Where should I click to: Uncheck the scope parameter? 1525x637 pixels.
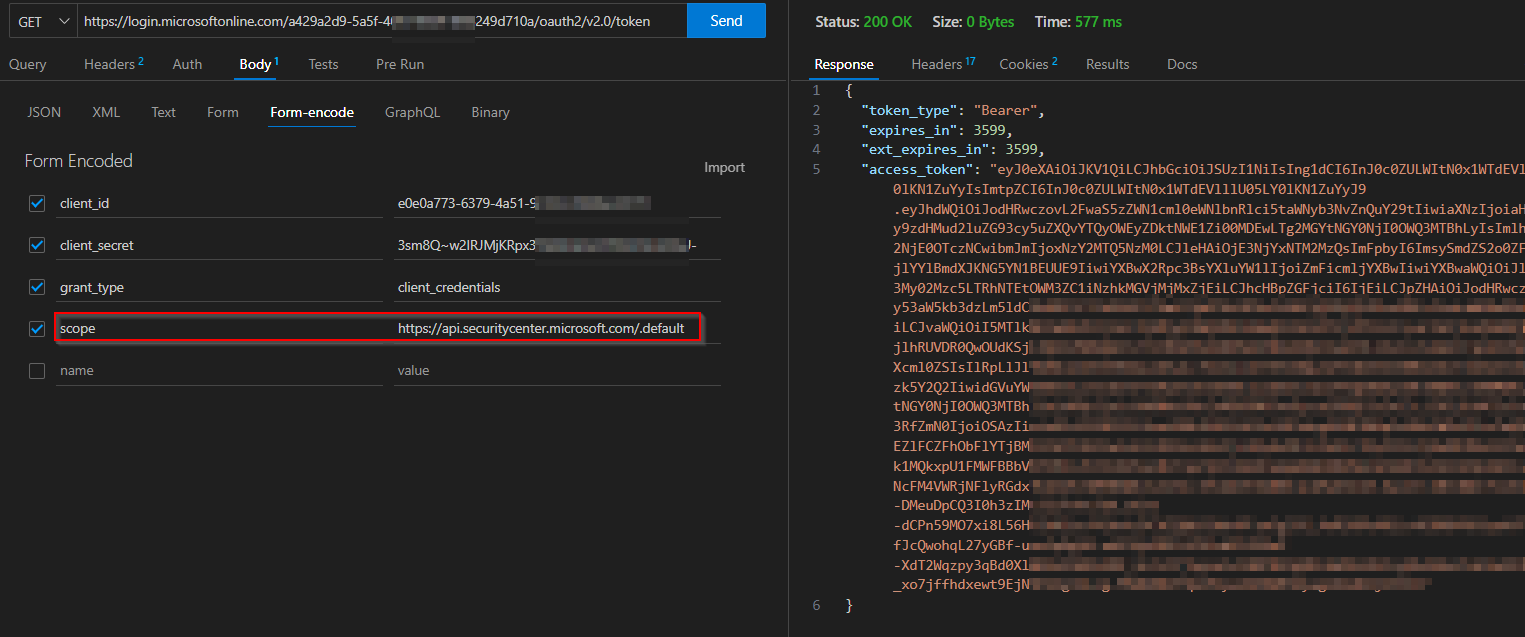(37, 328)
